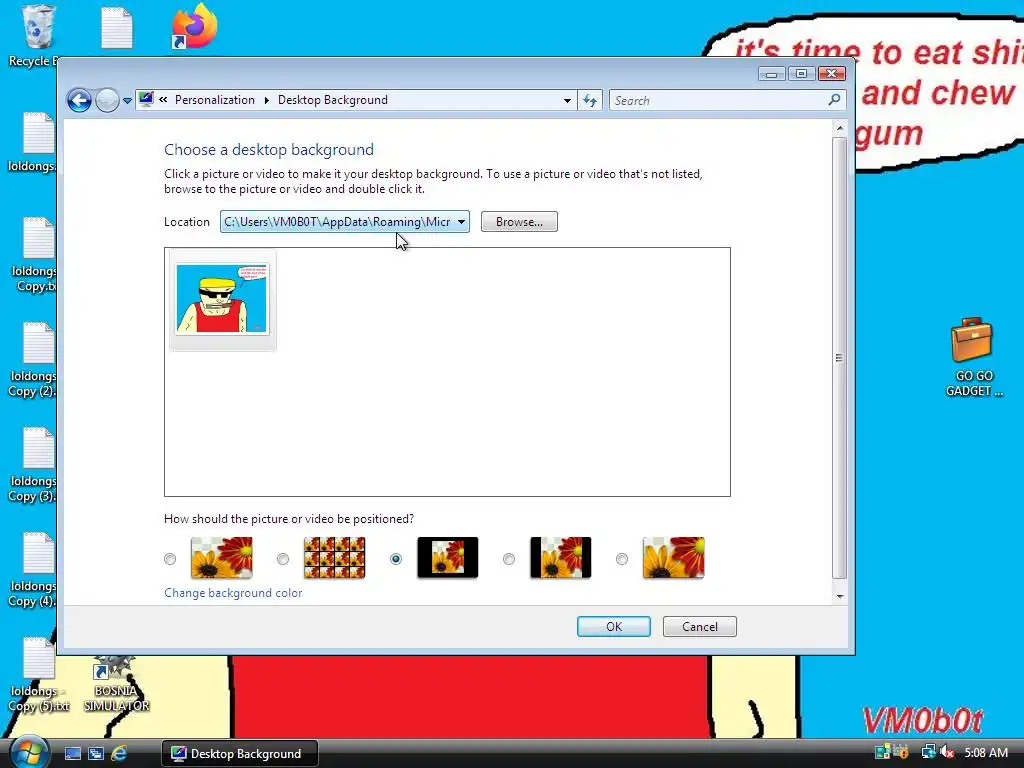Click the Cancel button
This screenshot has width=1024, height=768.
pos(699,627)
